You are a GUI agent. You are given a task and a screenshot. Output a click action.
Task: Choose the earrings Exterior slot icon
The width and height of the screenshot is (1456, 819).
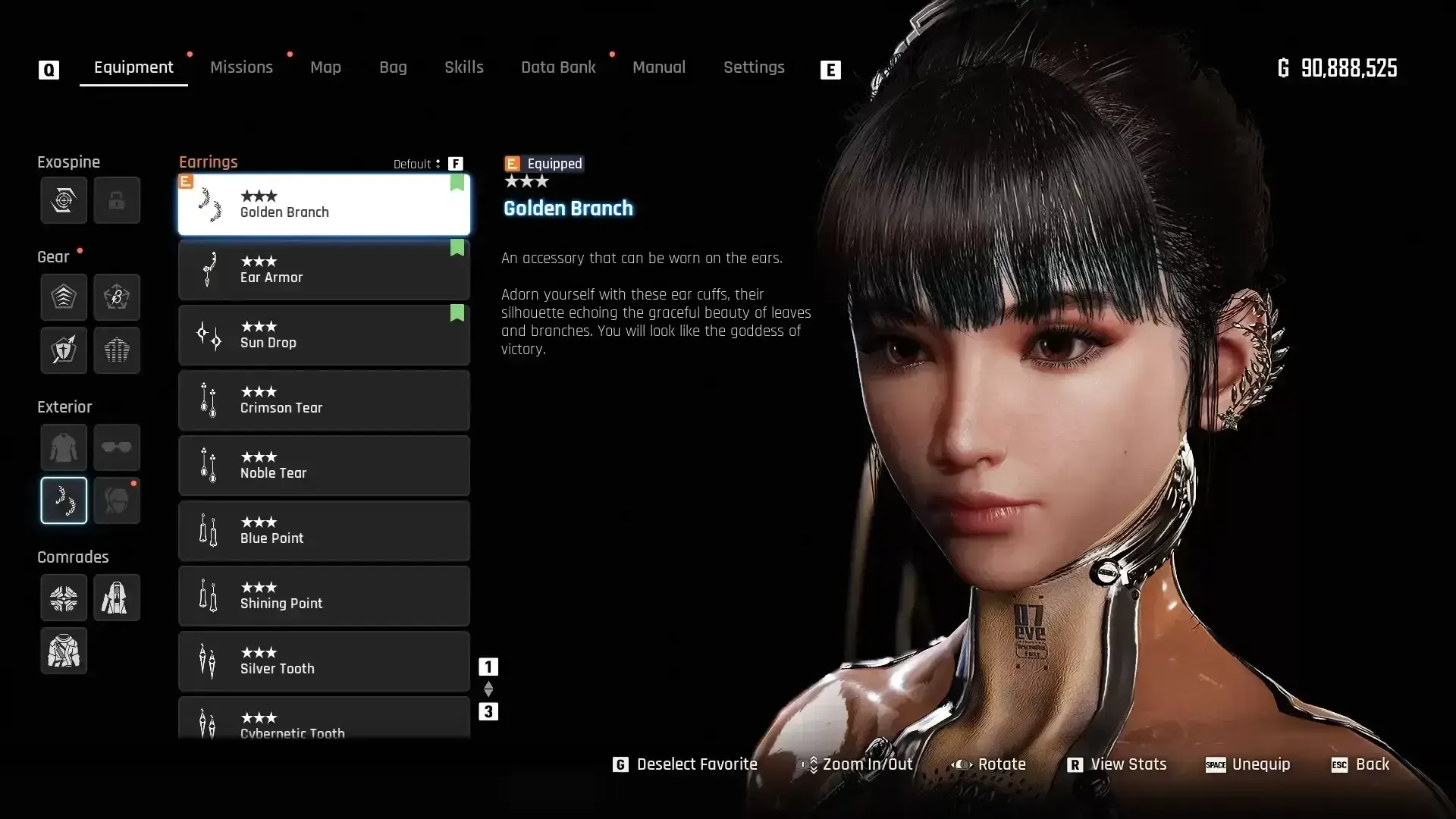[64, 500]
